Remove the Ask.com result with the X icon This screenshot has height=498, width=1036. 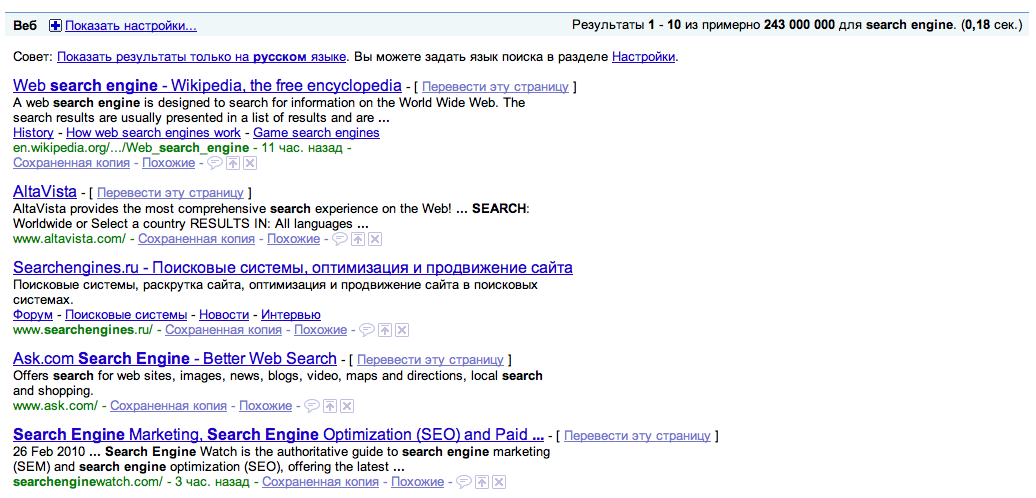click(x=347, y=406)
